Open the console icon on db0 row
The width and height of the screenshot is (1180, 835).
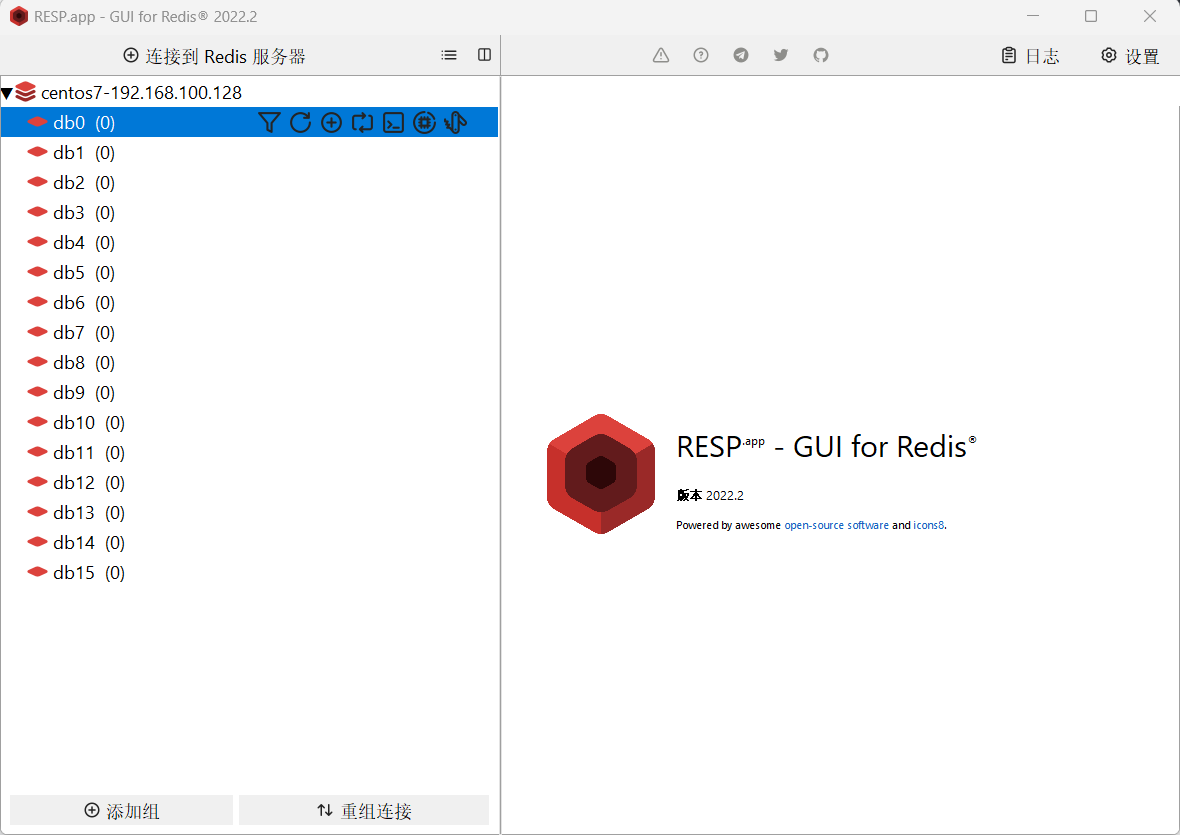tap(394, 123)
